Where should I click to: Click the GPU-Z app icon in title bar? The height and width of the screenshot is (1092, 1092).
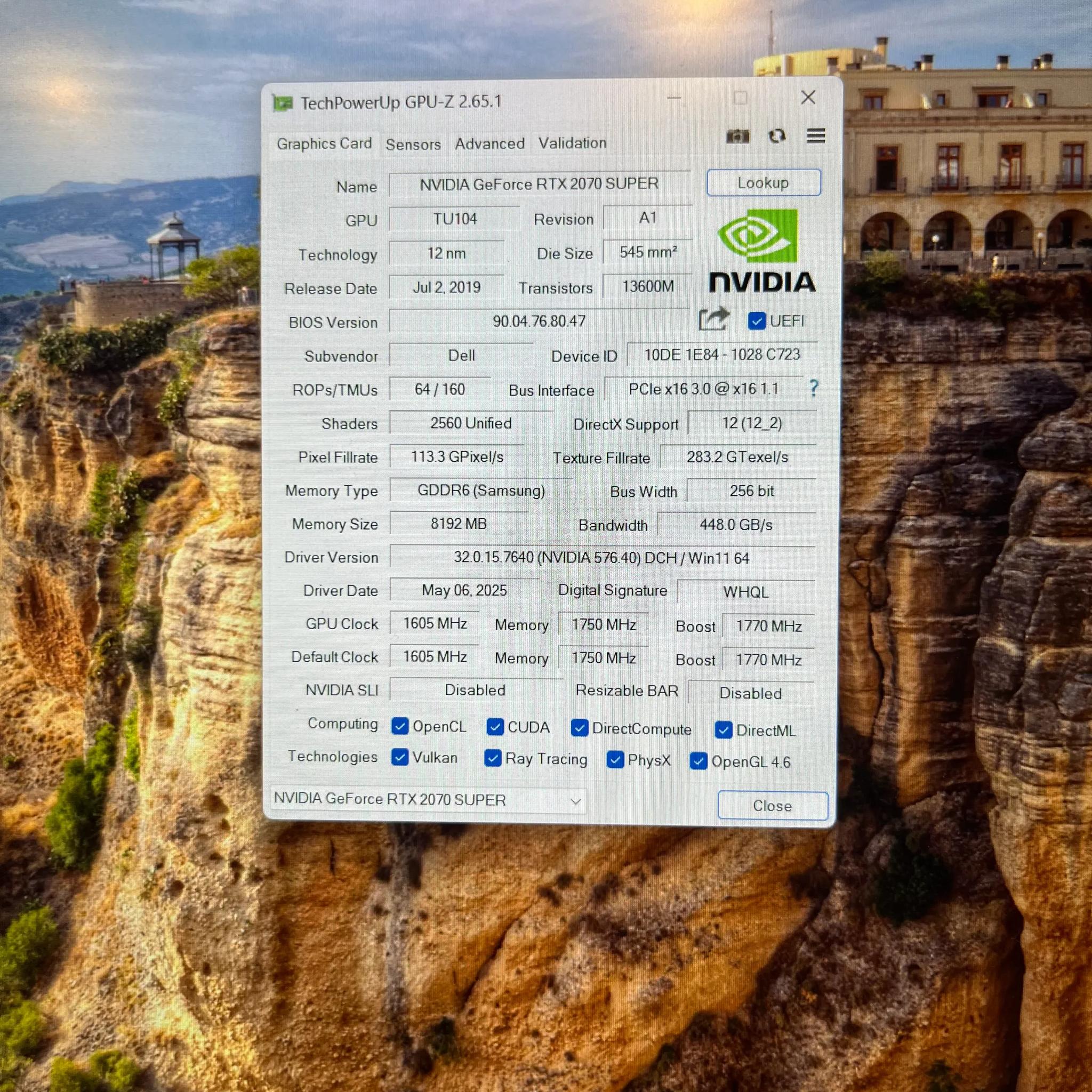[x=283, y=103]
